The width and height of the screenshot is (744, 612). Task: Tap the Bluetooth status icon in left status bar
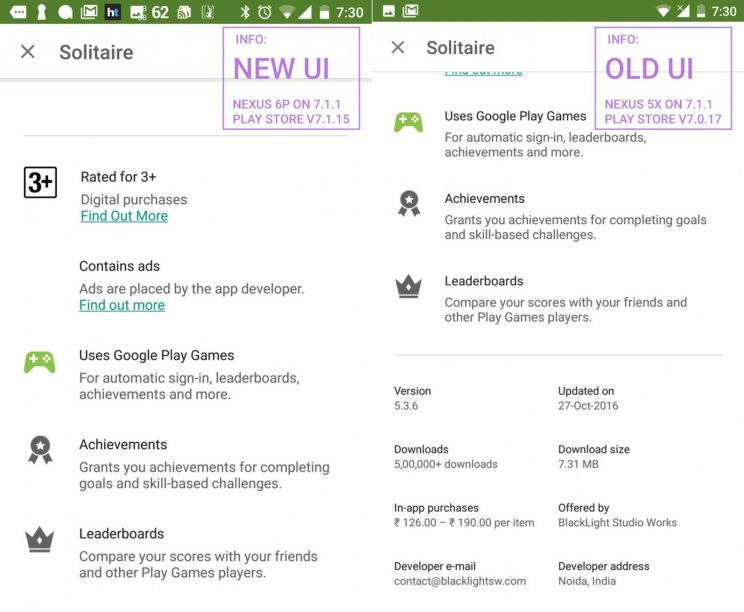coord(245,12)
